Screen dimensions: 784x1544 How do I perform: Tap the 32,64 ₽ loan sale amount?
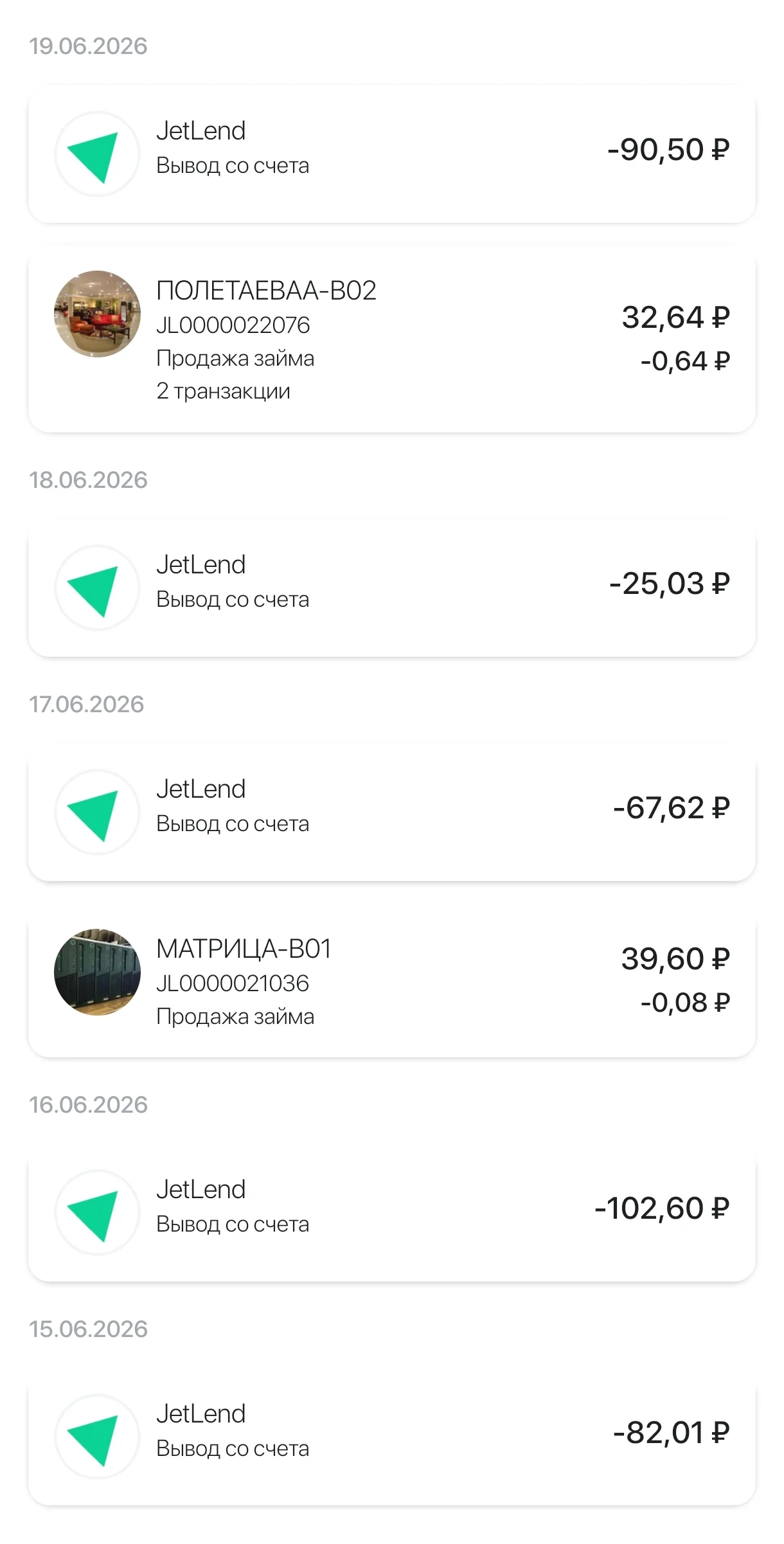click(675, 318)
